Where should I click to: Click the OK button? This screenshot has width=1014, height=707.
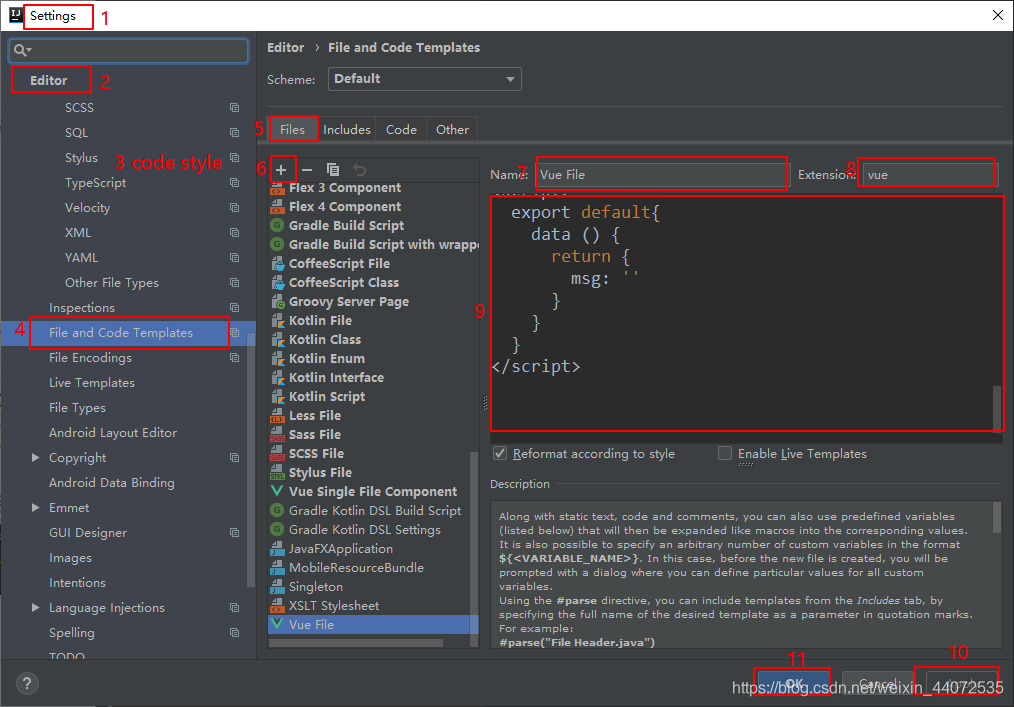pyautogui.click(x=793, y=684)
